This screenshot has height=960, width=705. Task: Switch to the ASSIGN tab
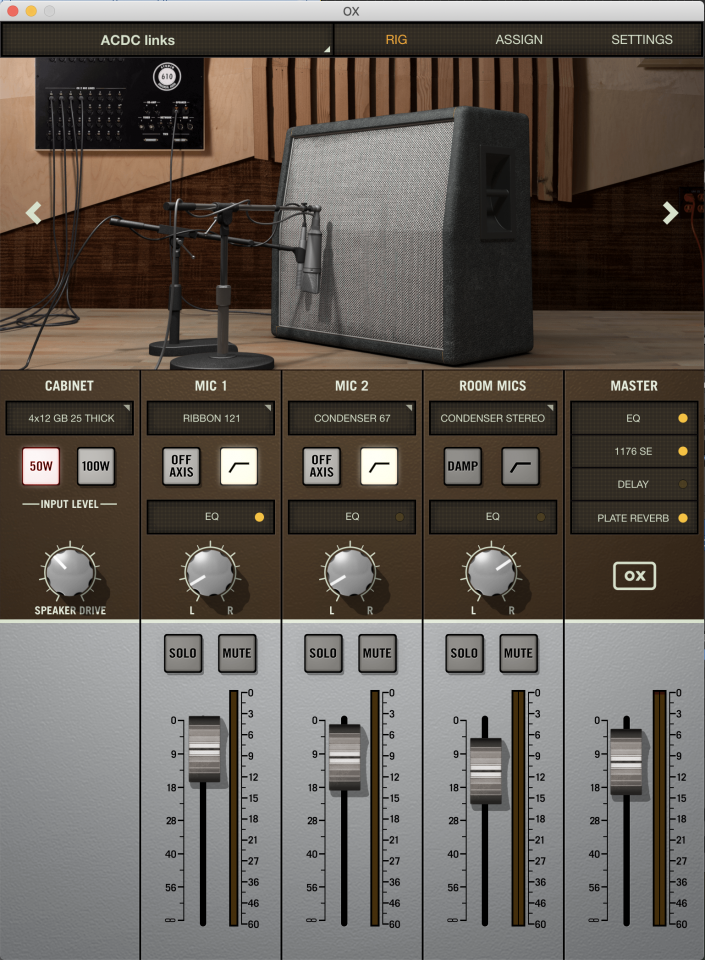tap(519, 40)
